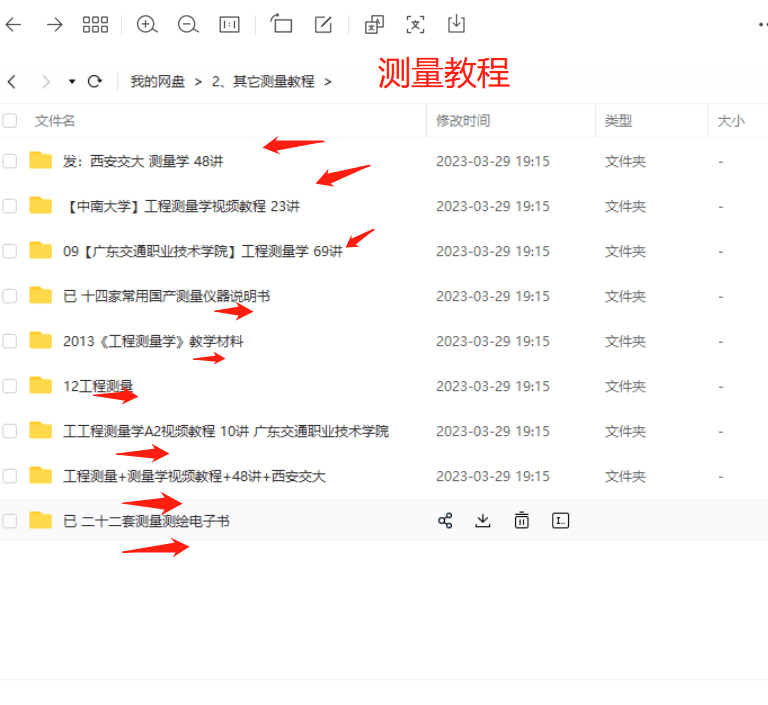Open folder 发：西安交大 测量学 48讲

[143, 161]
